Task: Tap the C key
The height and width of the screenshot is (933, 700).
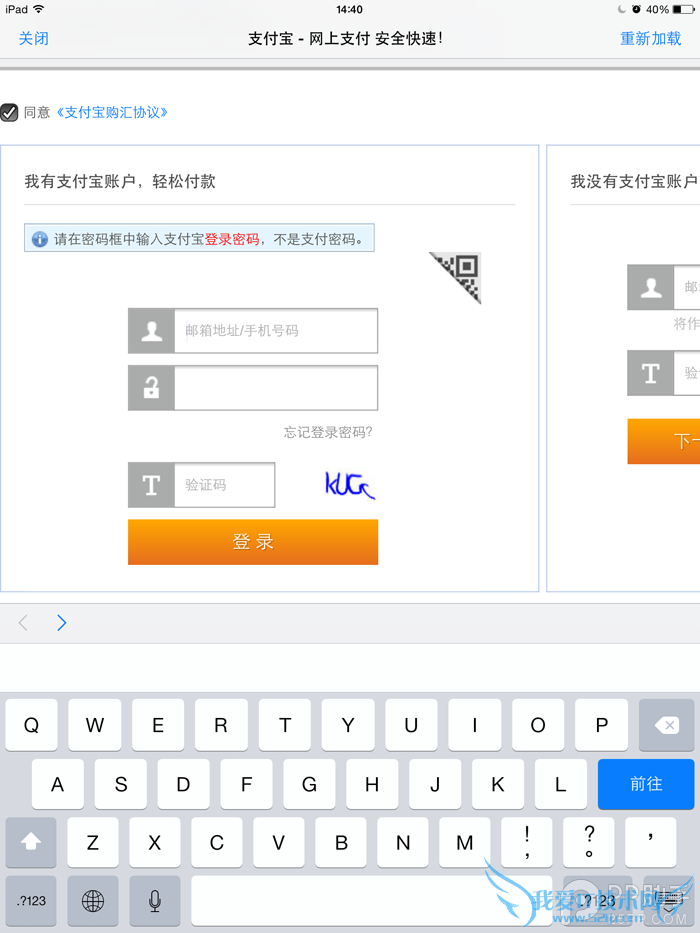Action: pyautogui.click(x=217, y=842)
